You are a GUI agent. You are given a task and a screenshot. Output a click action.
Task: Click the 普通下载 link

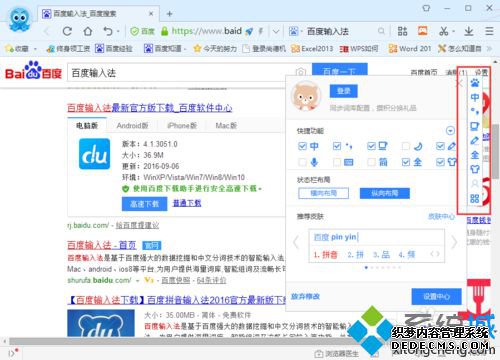tap(187, 203)
